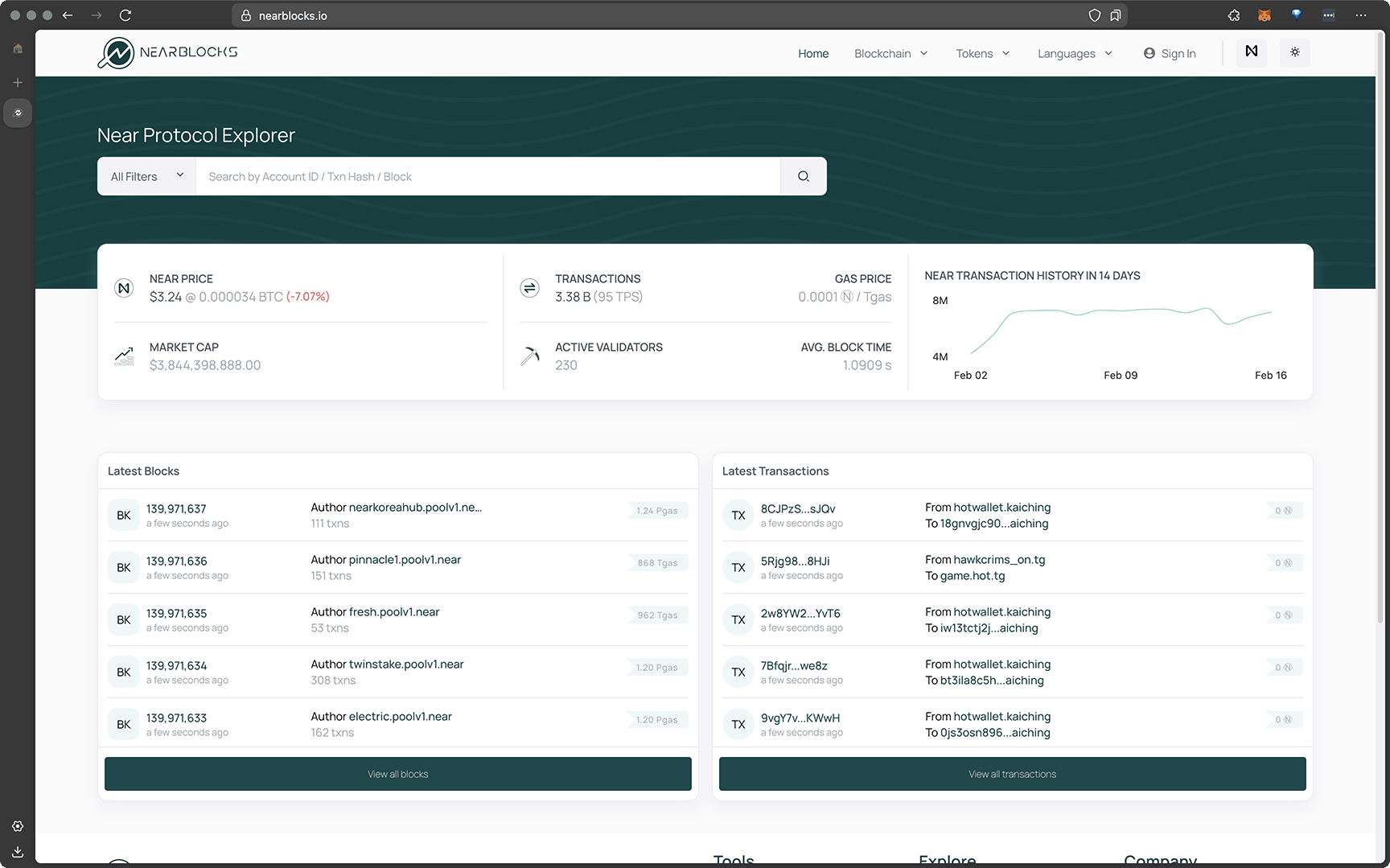Expand the All Filters dropdown
1390x868 pixels.
point(146,175)
